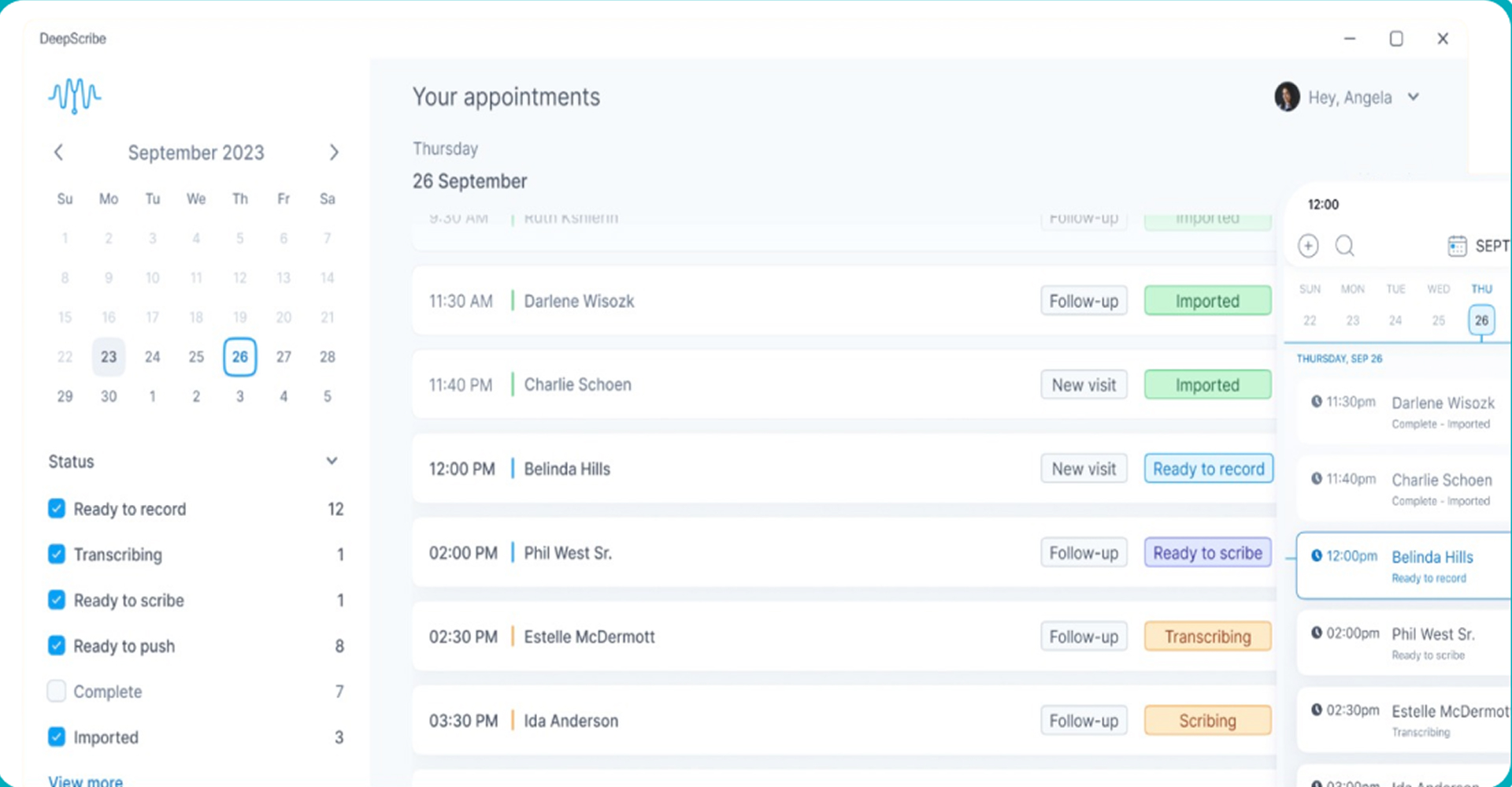Uncheck the Imported status checkbox
The height and width of the screenshot is (787, 1512).
coord(57,737)
